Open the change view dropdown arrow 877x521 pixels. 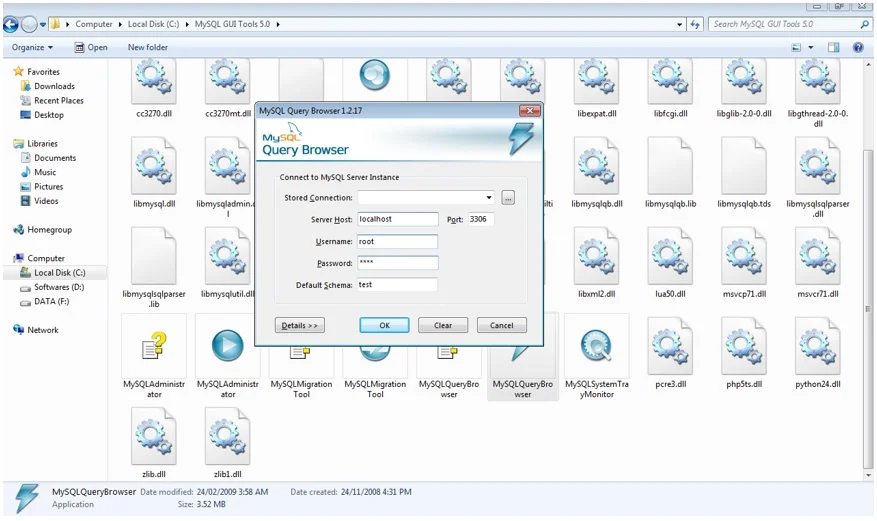(810, 48)
